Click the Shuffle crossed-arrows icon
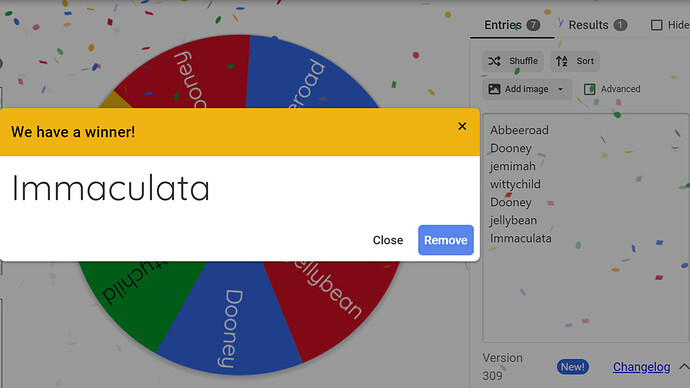The width and height of the screenshot is (690, 388). tap(494, 61)
